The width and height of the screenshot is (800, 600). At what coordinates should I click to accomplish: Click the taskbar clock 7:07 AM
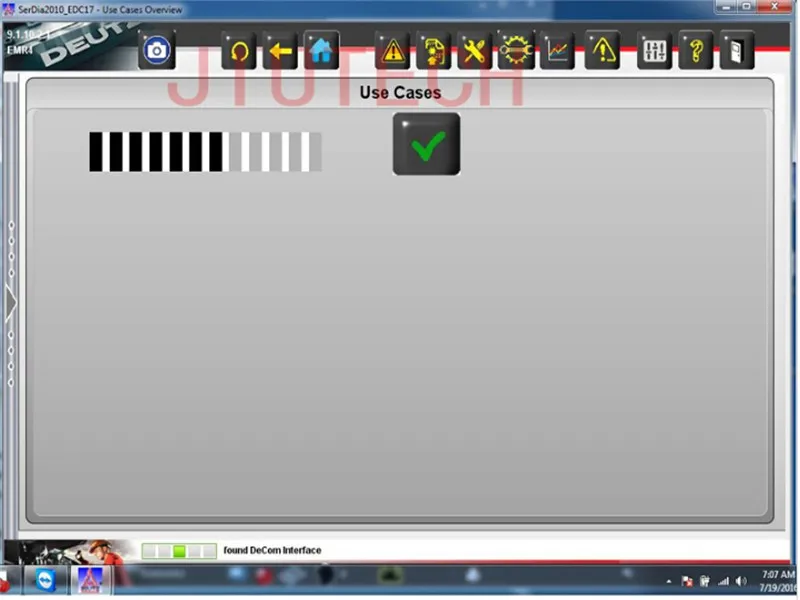(x=777, y=575)
